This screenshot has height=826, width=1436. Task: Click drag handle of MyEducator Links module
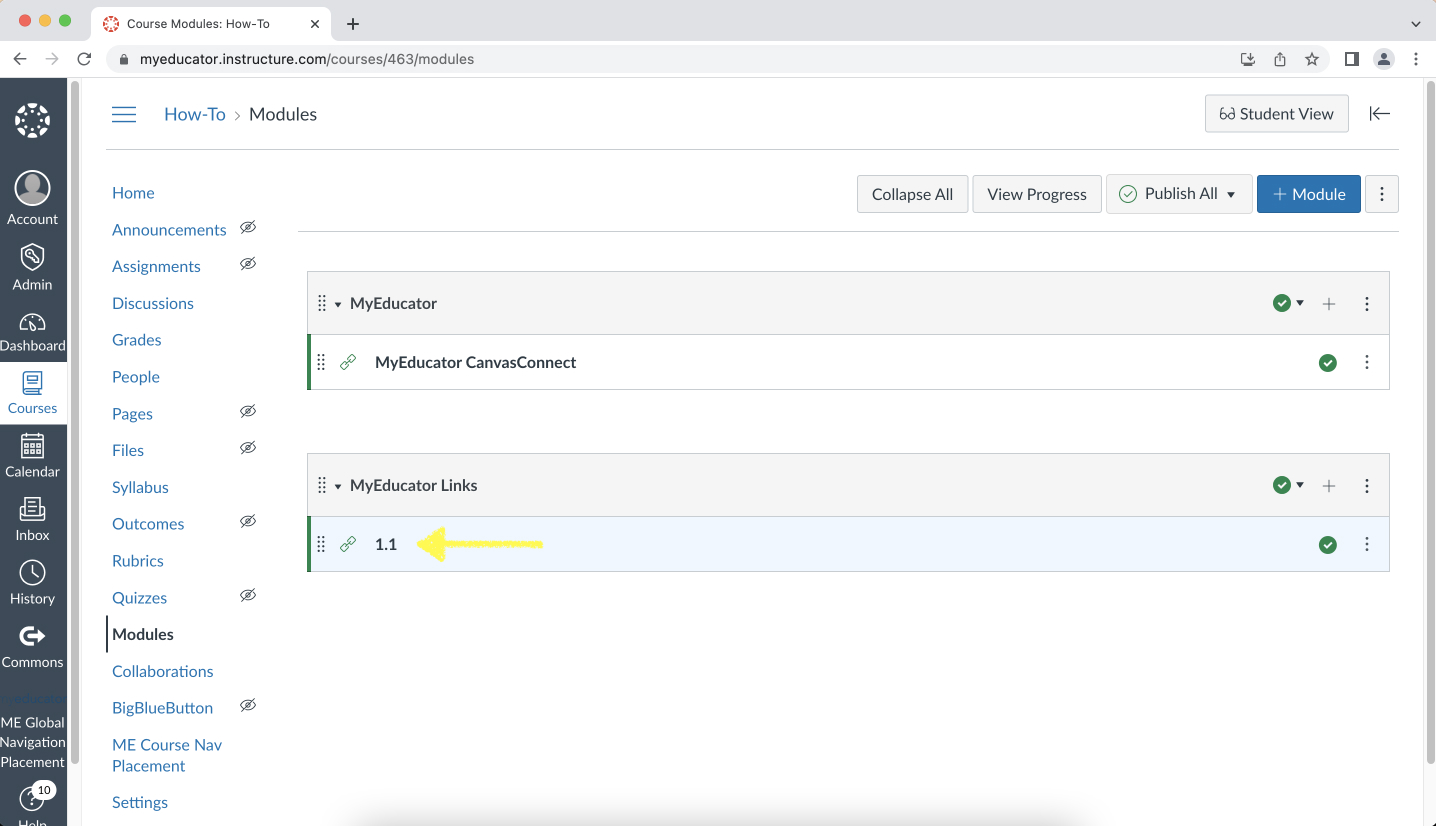(322, 485)
